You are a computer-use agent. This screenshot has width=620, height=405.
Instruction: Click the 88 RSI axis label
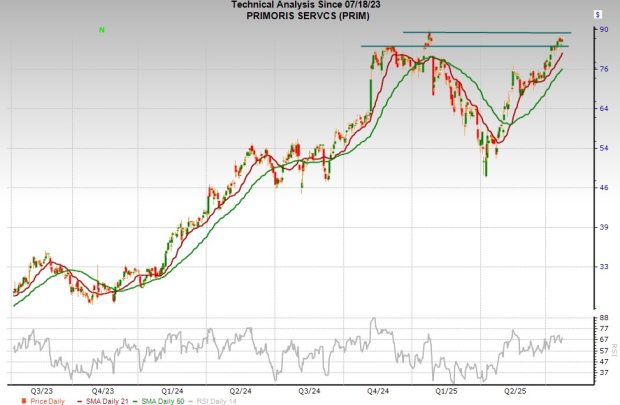point(604,318)
